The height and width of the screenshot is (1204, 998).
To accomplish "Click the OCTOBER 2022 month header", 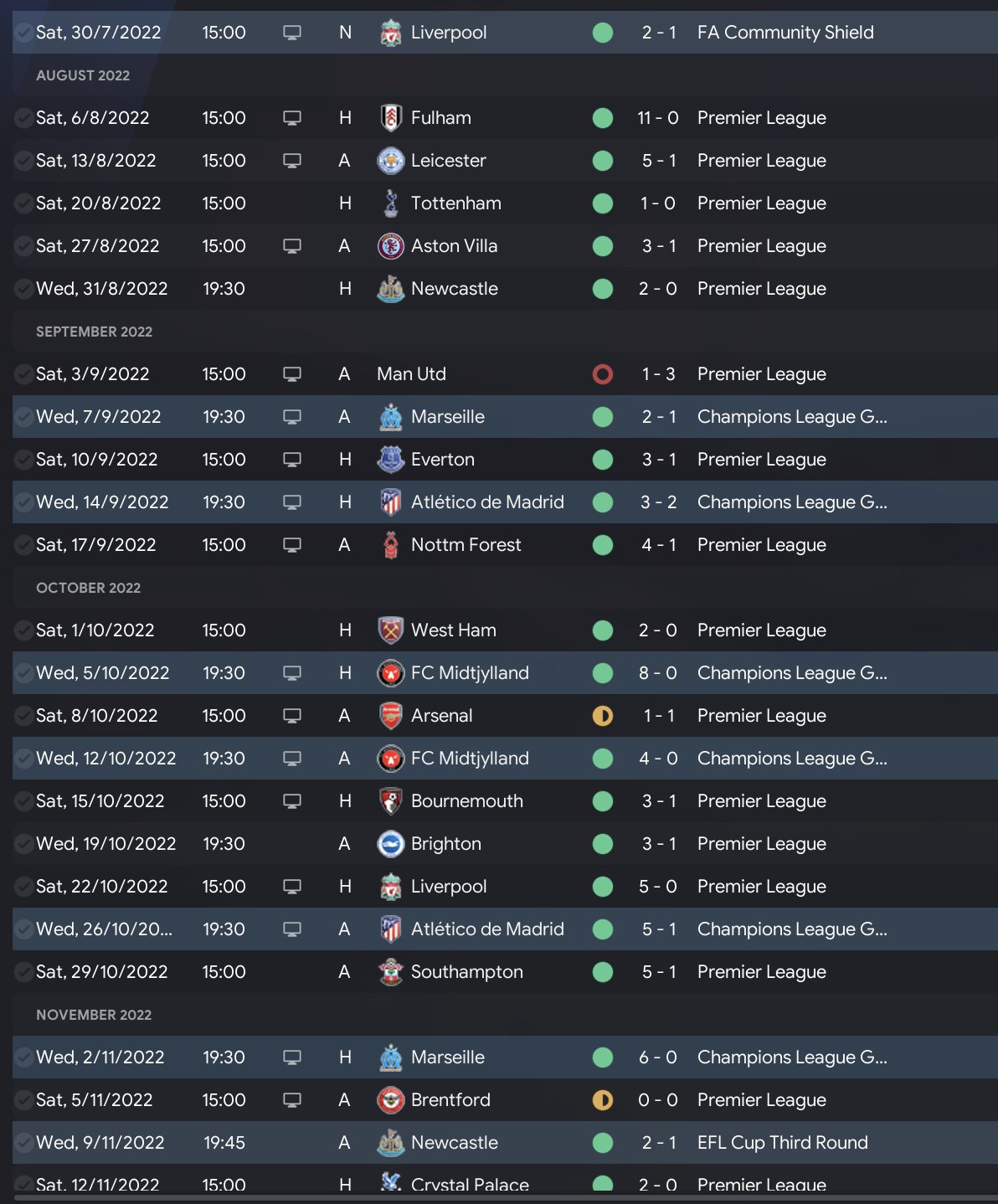I will pos(88,588).
